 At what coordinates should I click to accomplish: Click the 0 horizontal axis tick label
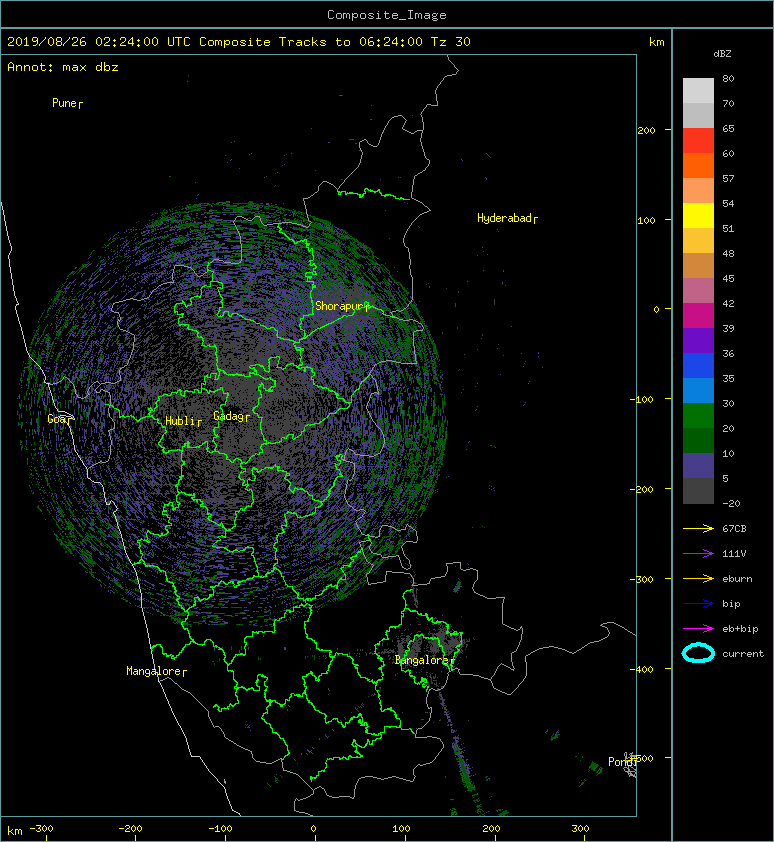coord(314,829)
